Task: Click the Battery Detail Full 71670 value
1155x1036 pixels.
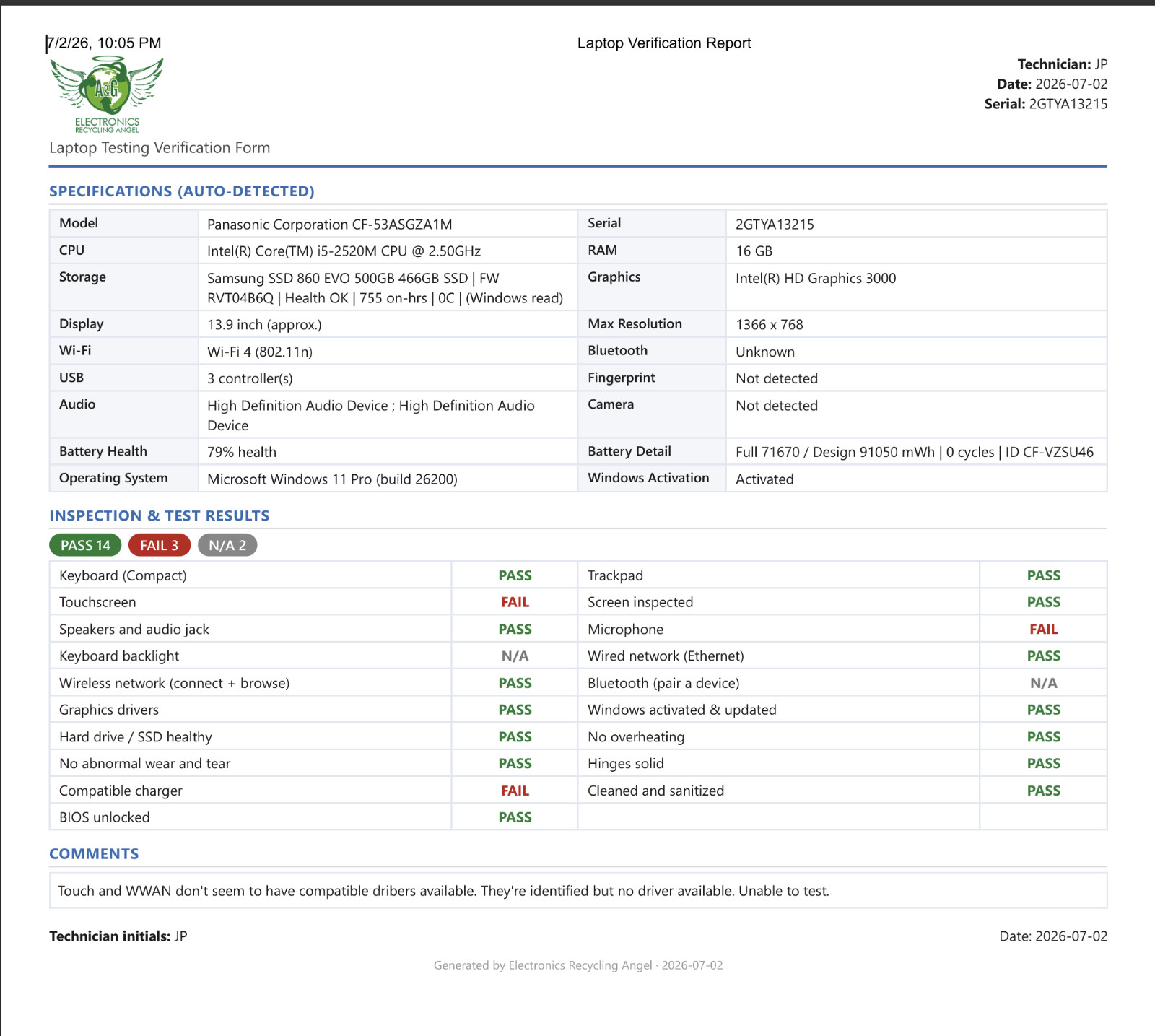Action: tap(915, 452)
